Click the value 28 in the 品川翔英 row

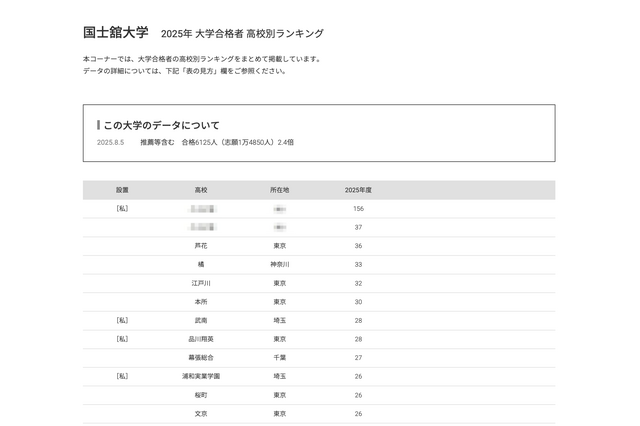click(358, 339)
